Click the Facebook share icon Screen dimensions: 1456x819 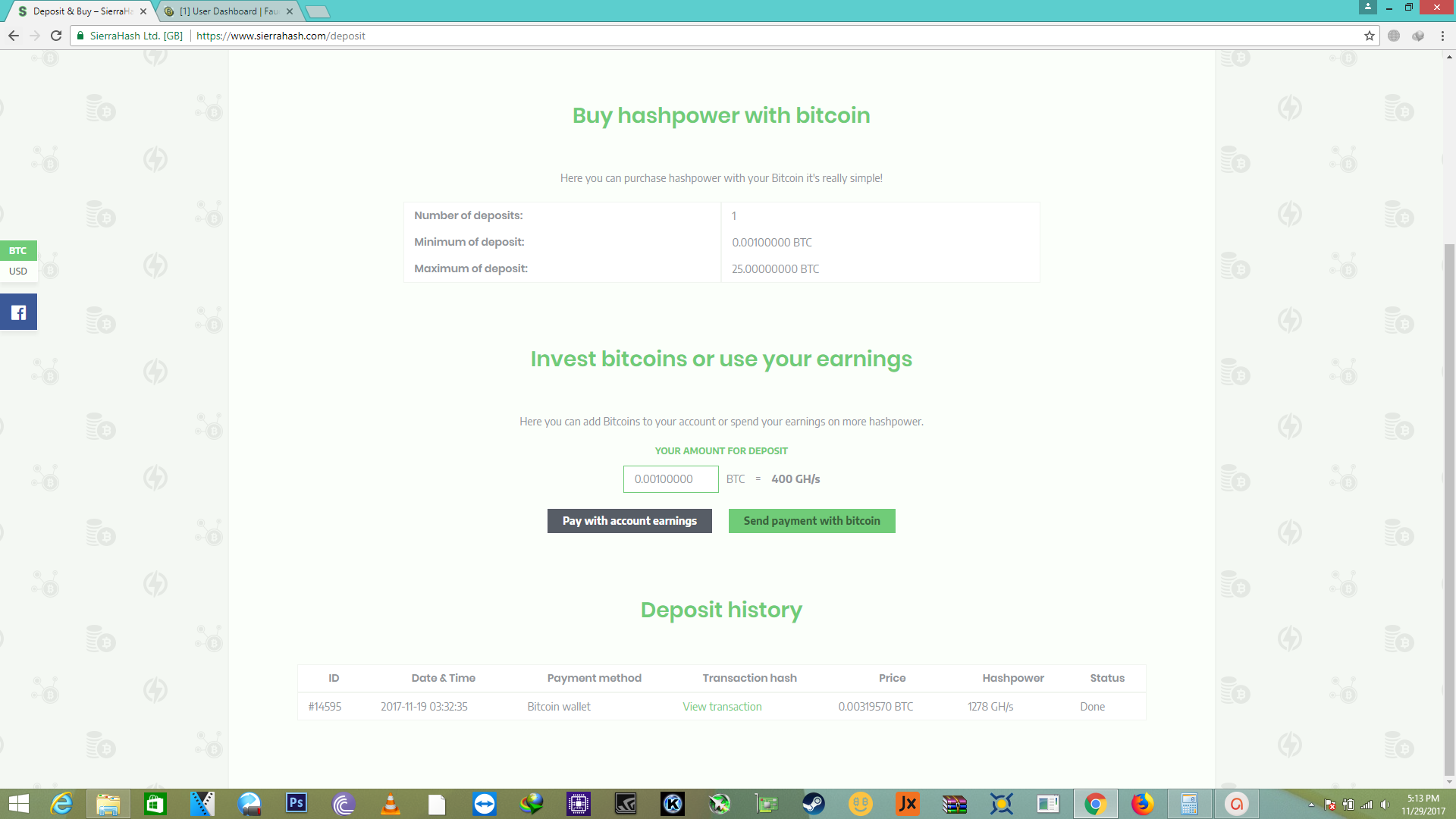tap(18, 312)
